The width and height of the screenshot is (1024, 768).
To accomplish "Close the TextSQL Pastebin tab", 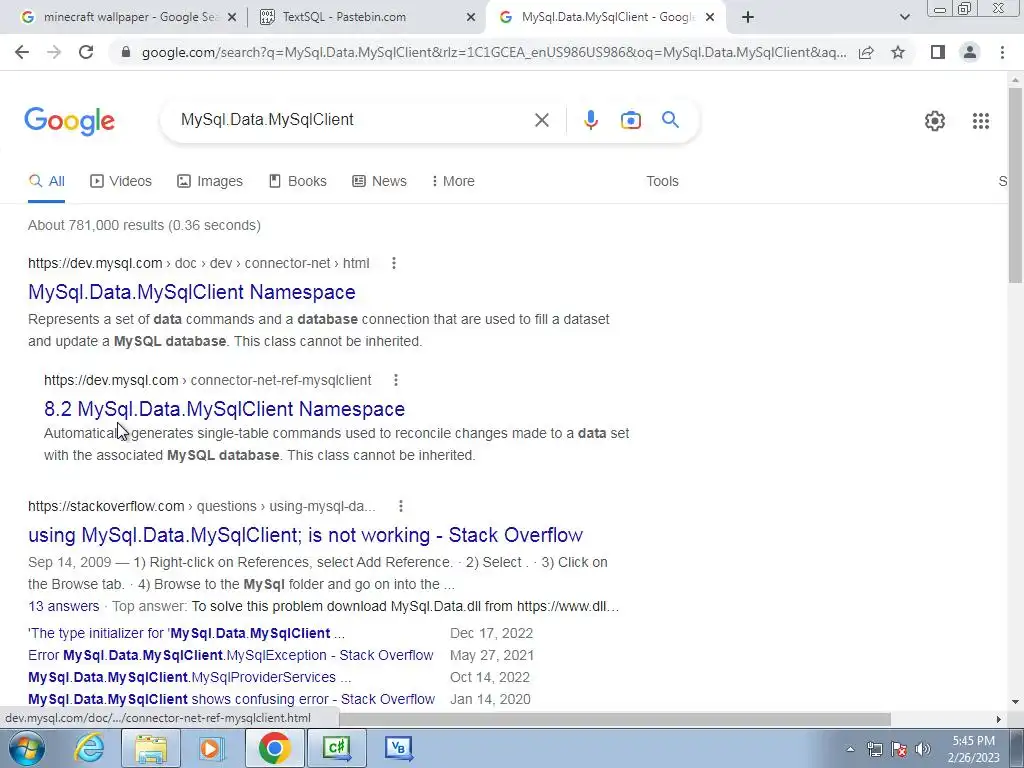I will click(x=471, y=18).
